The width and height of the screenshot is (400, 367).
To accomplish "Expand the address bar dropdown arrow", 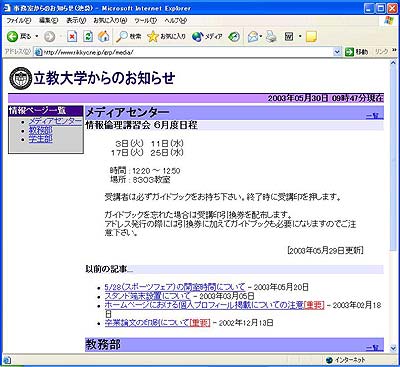I will (337, 52).
